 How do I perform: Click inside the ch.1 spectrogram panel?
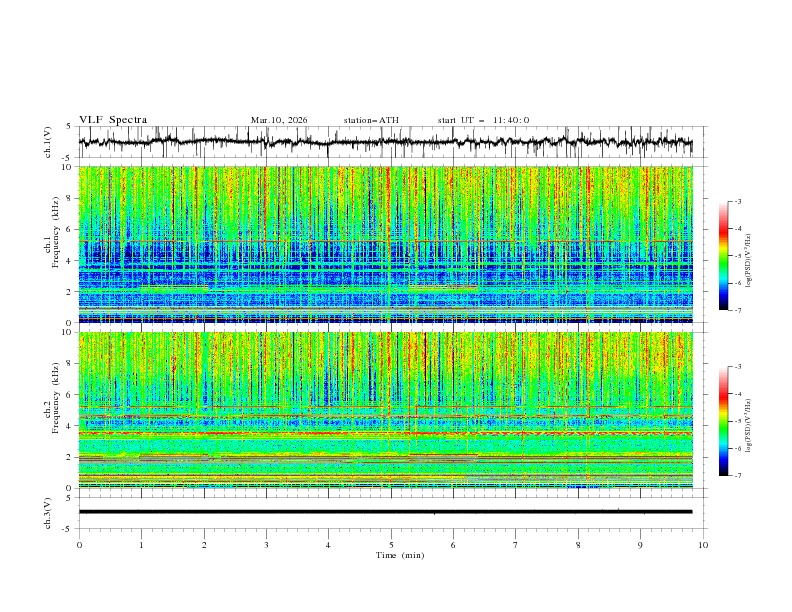[x=386, y=244]
